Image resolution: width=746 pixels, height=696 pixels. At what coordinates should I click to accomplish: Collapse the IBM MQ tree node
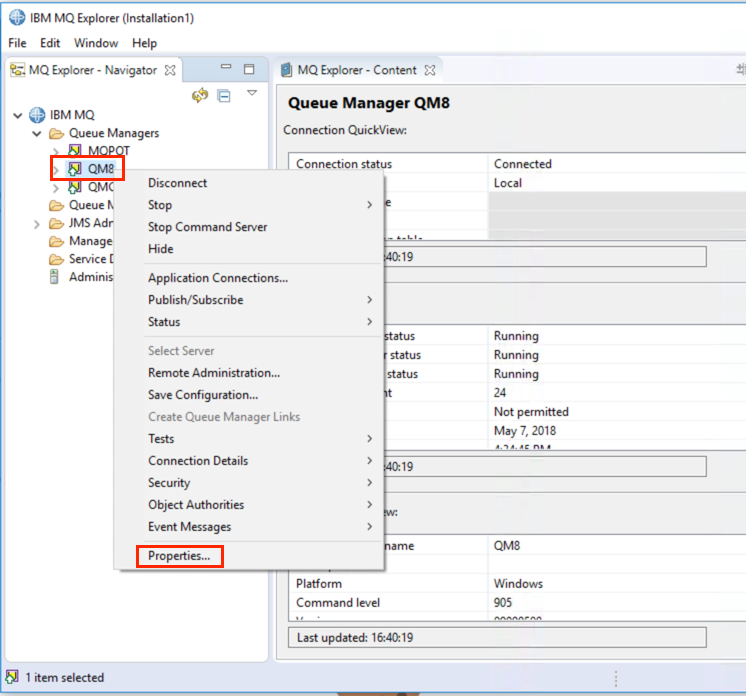pyautogui.click(x=18, y=116)
